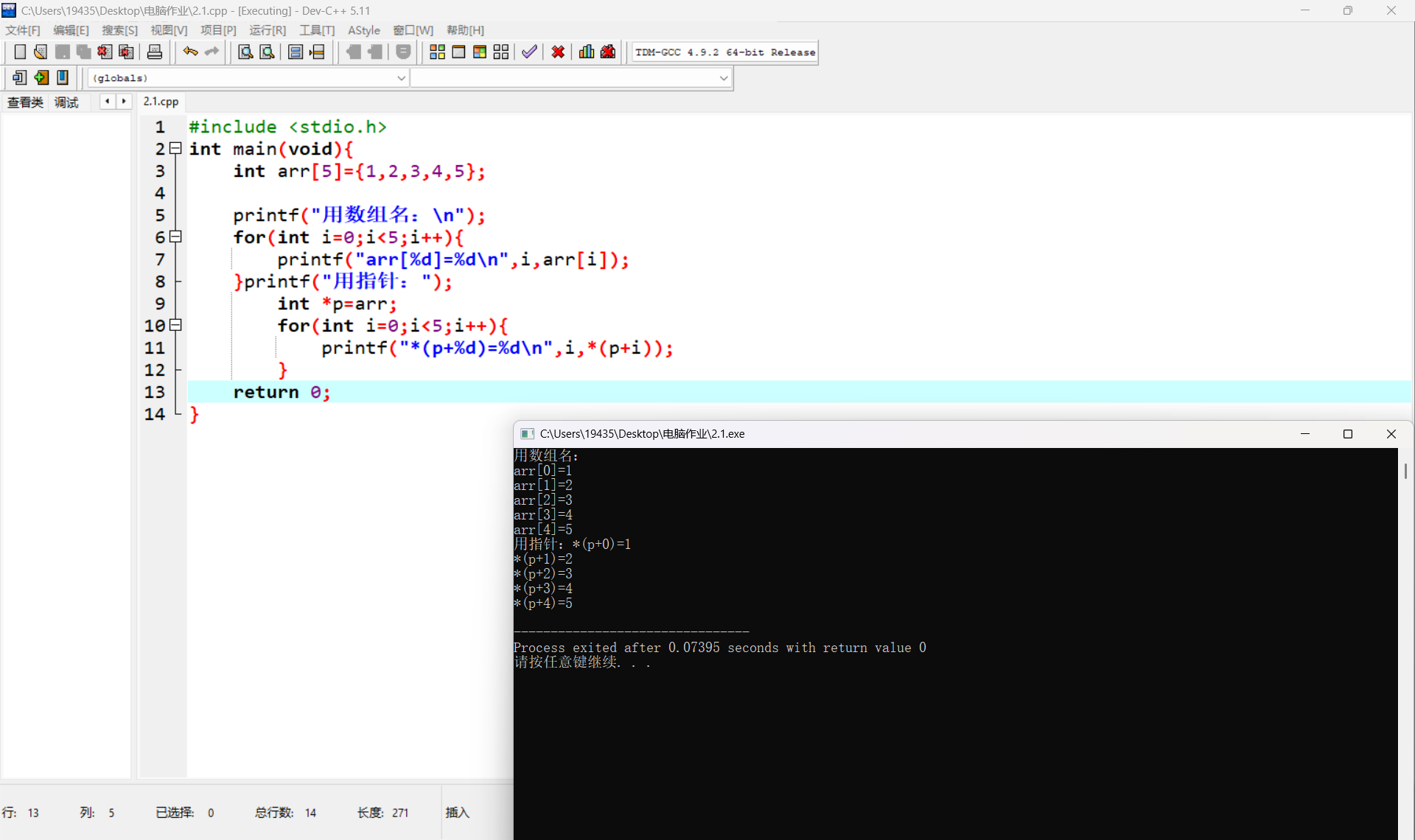The width and height of the screenshot is (1415, 840).
Task: Collapse the main function fold marker
Action: tap(175, 149)
